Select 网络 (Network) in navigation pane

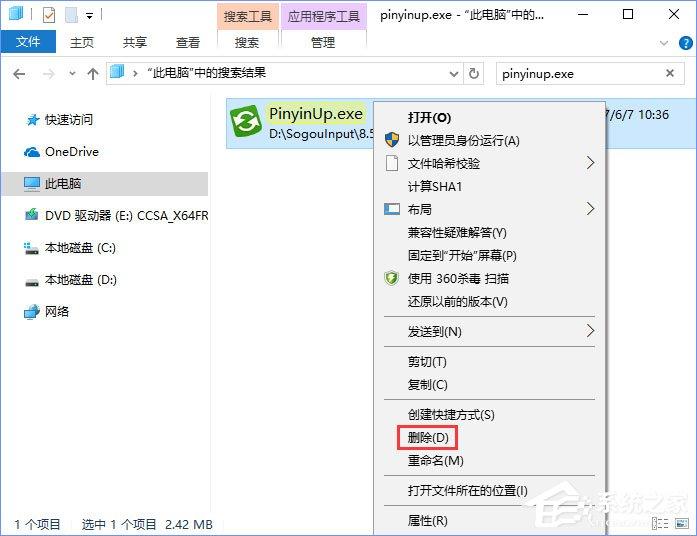coord(46,312)
